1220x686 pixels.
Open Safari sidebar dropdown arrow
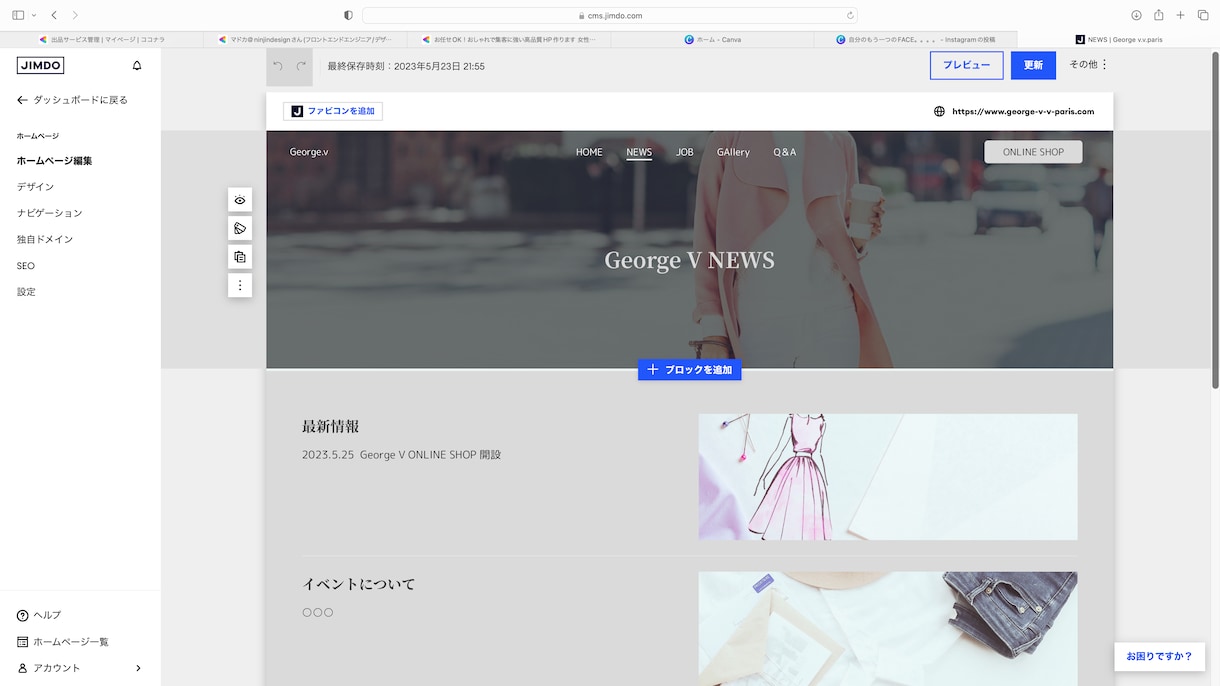pyautogui.click(x=33, y=15)
